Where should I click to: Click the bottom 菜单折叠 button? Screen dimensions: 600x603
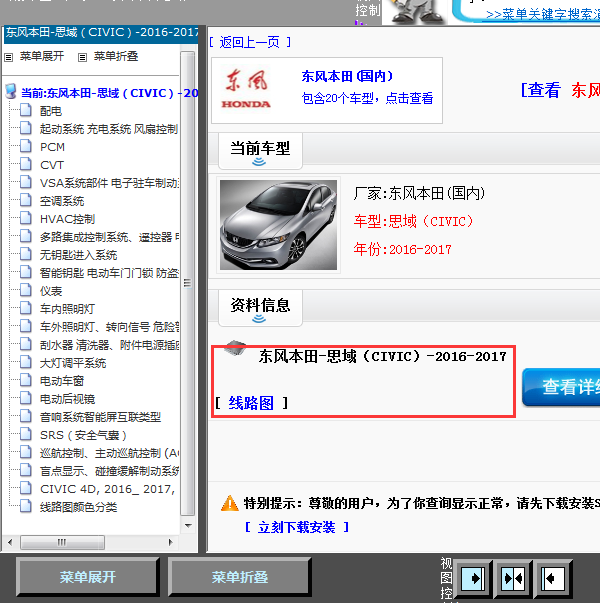coord(240,577)
